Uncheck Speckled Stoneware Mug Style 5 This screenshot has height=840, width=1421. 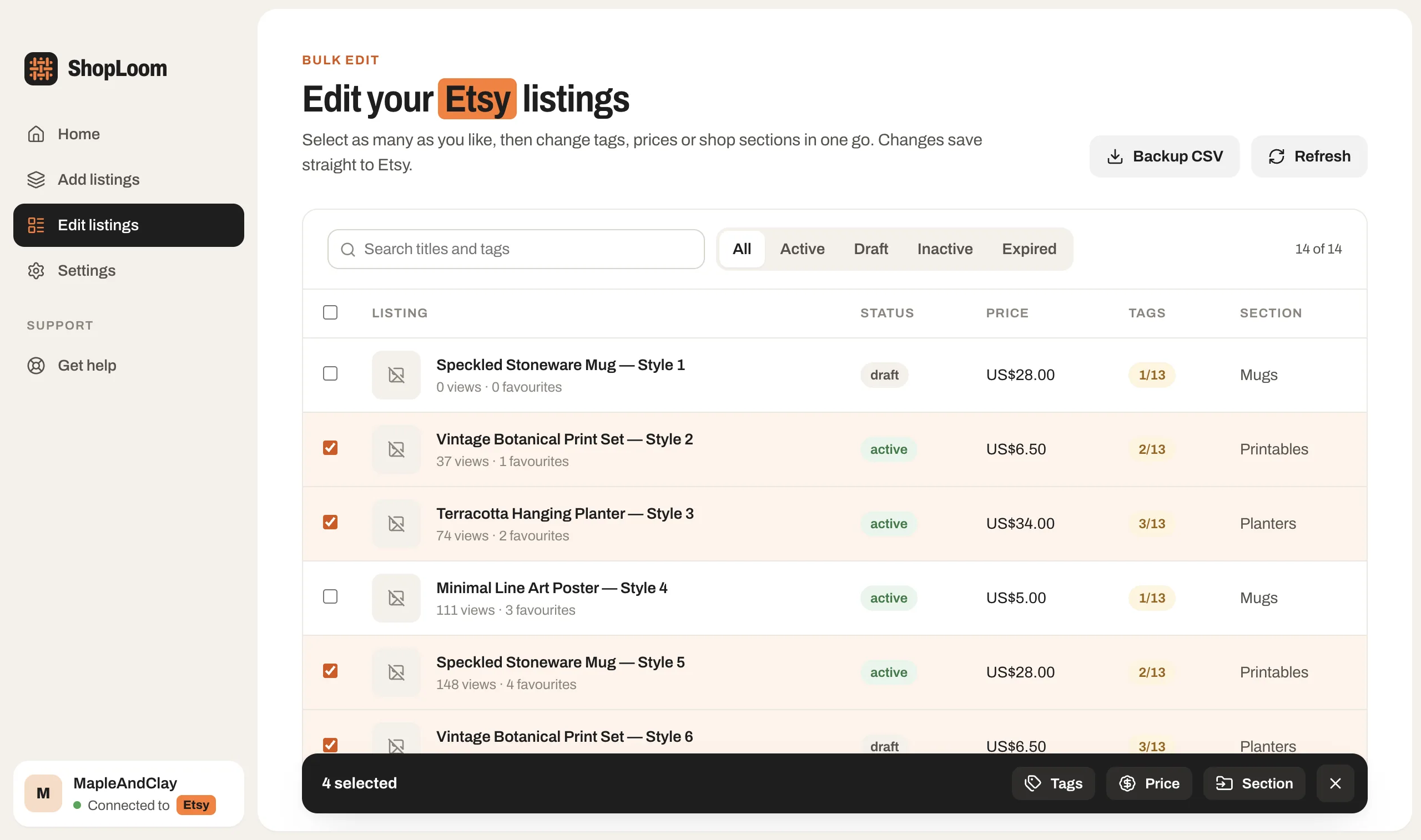click(330, 671)
